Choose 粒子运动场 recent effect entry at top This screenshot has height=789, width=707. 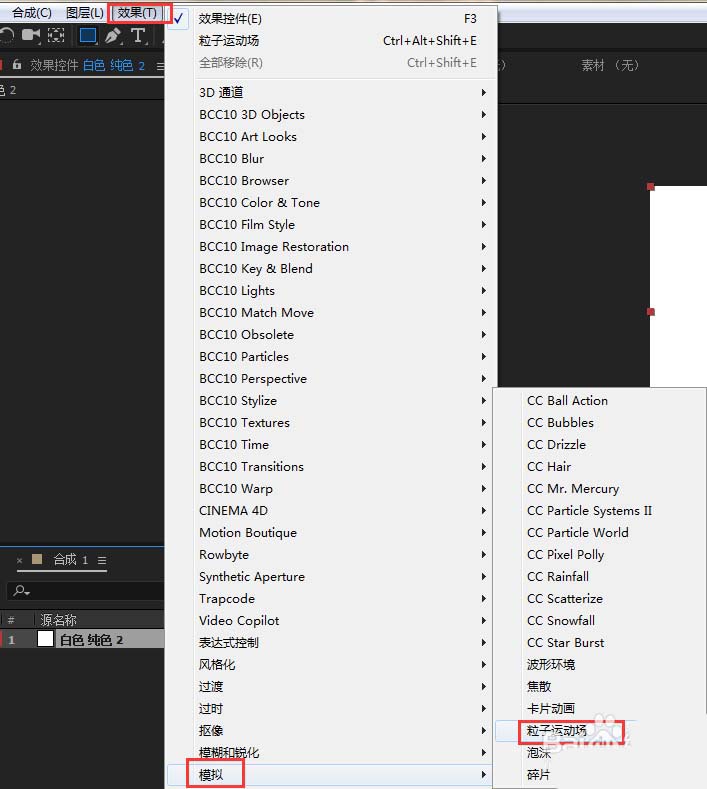pyautogui.click(x=332, y=41)
